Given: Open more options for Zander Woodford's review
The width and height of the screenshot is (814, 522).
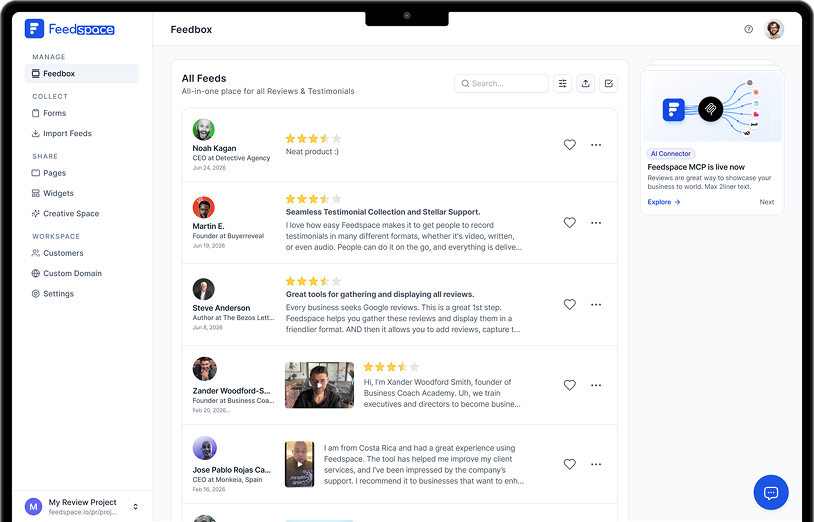Looking at the screenshot, I should pos(596,385).
